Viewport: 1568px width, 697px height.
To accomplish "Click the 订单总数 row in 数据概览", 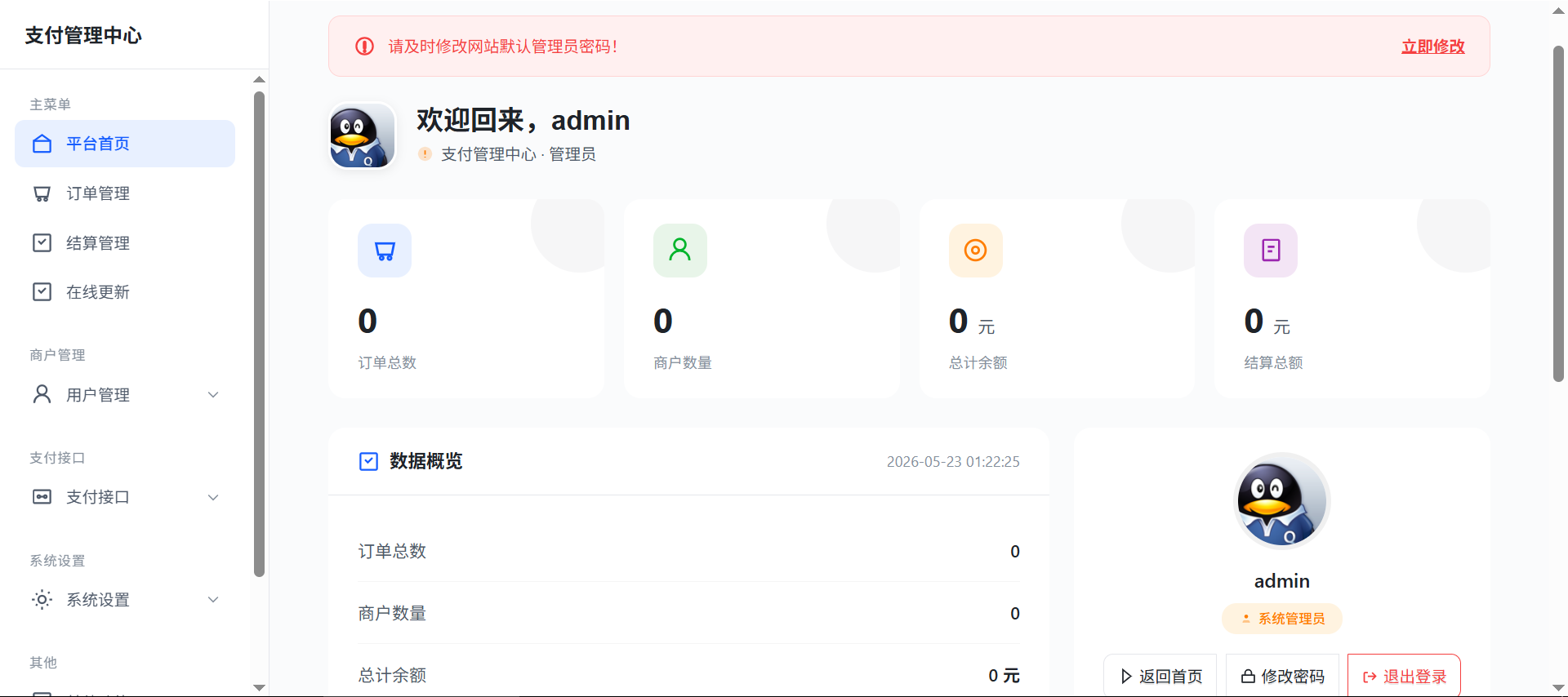I will pyautogui.click(x=688, y=551).
